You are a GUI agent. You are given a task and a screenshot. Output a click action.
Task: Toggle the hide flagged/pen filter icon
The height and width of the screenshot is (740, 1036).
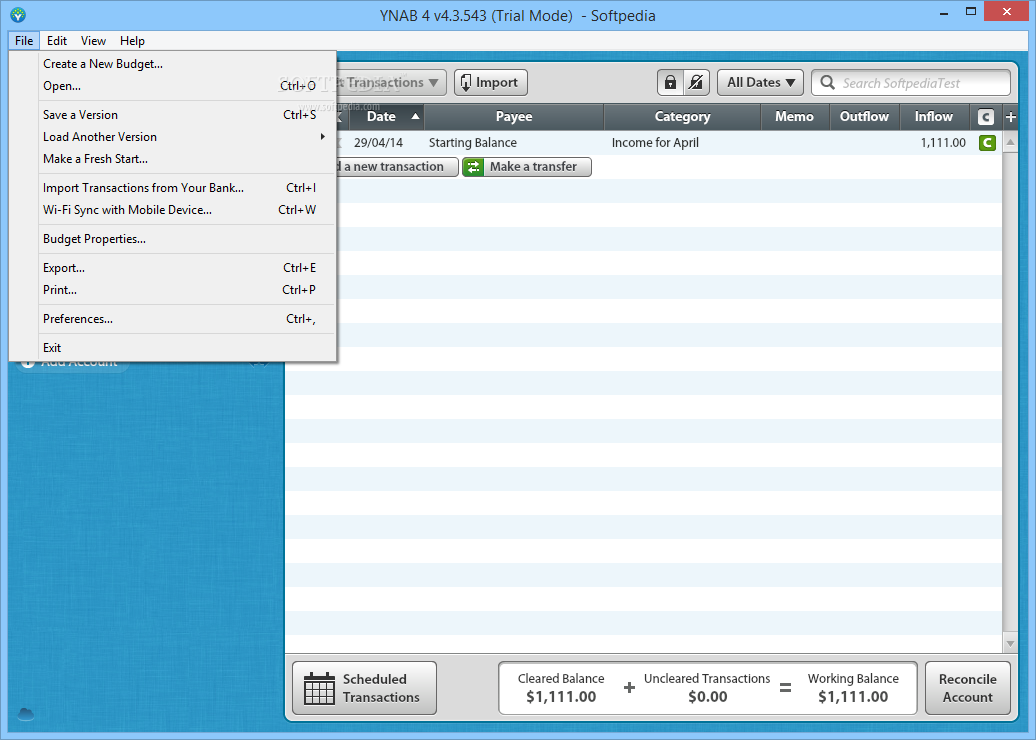coord(696,83)
